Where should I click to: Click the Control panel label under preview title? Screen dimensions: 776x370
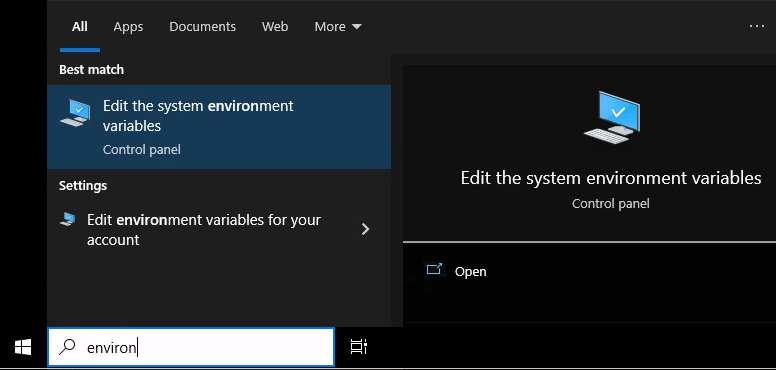(x=611, y=203)
